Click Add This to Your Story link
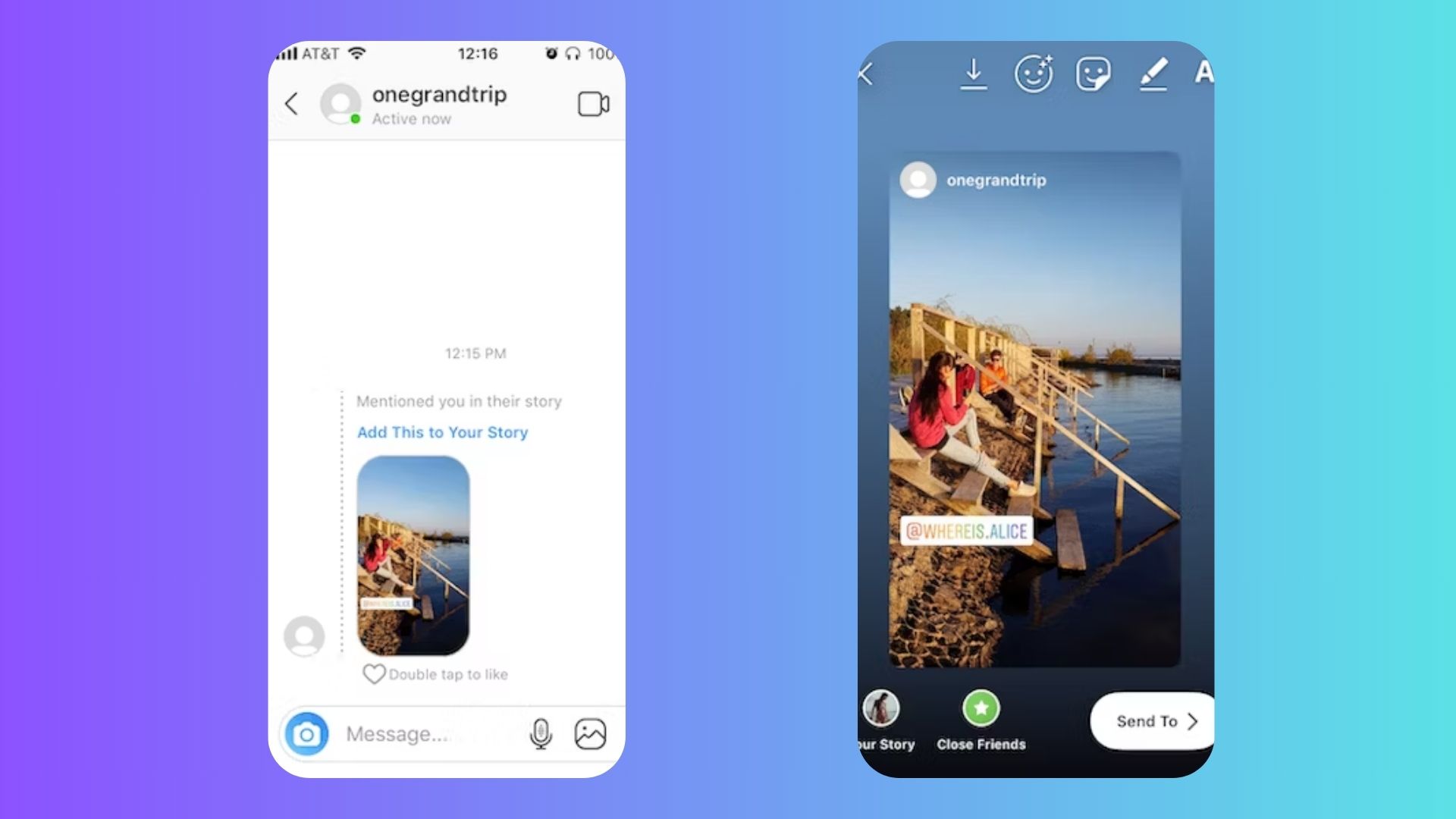The width and height of the screenshot is (1456, 819). (442, 432)
